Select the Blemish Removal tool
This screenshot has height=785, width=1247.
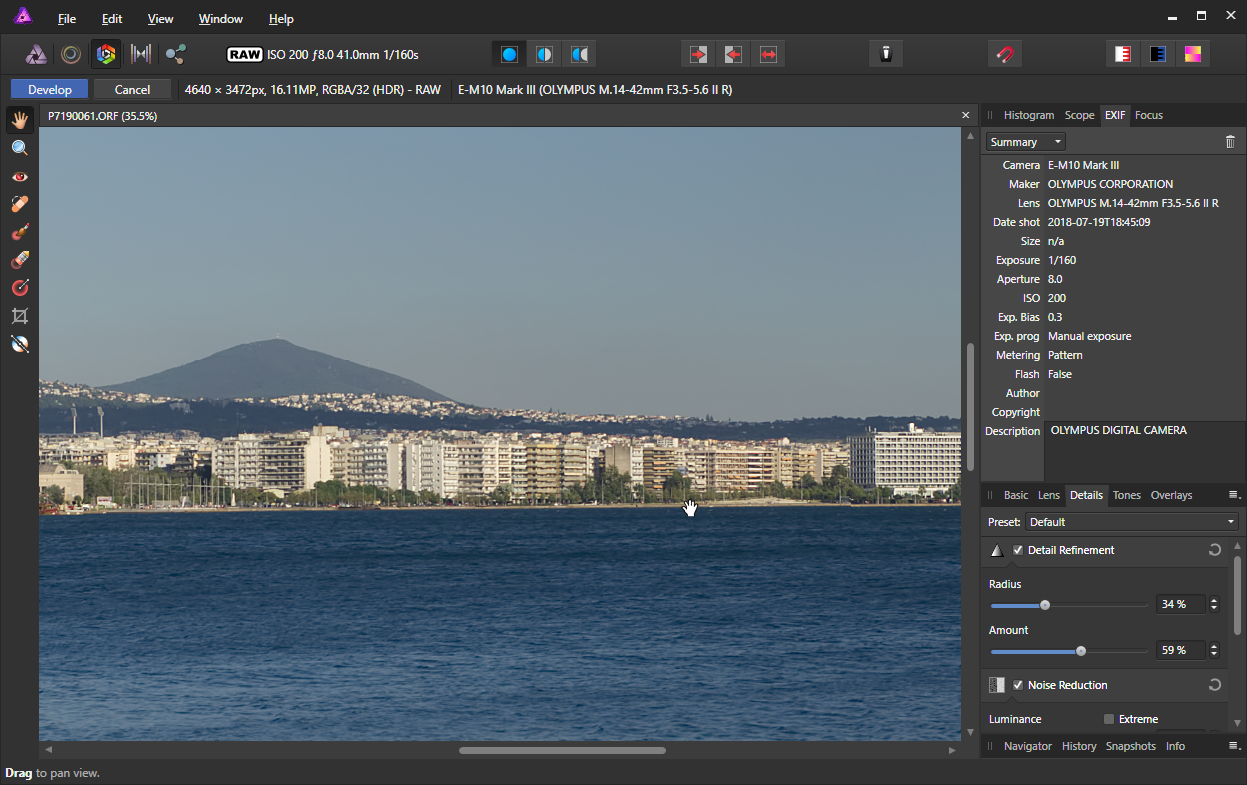click(19, 204)
